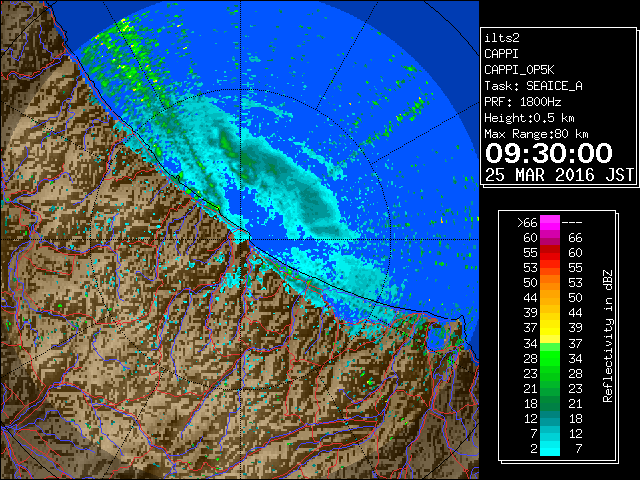Select the "PRF: 1800Hz" line
The image size is (640, 480).
(x=522, y=102)
